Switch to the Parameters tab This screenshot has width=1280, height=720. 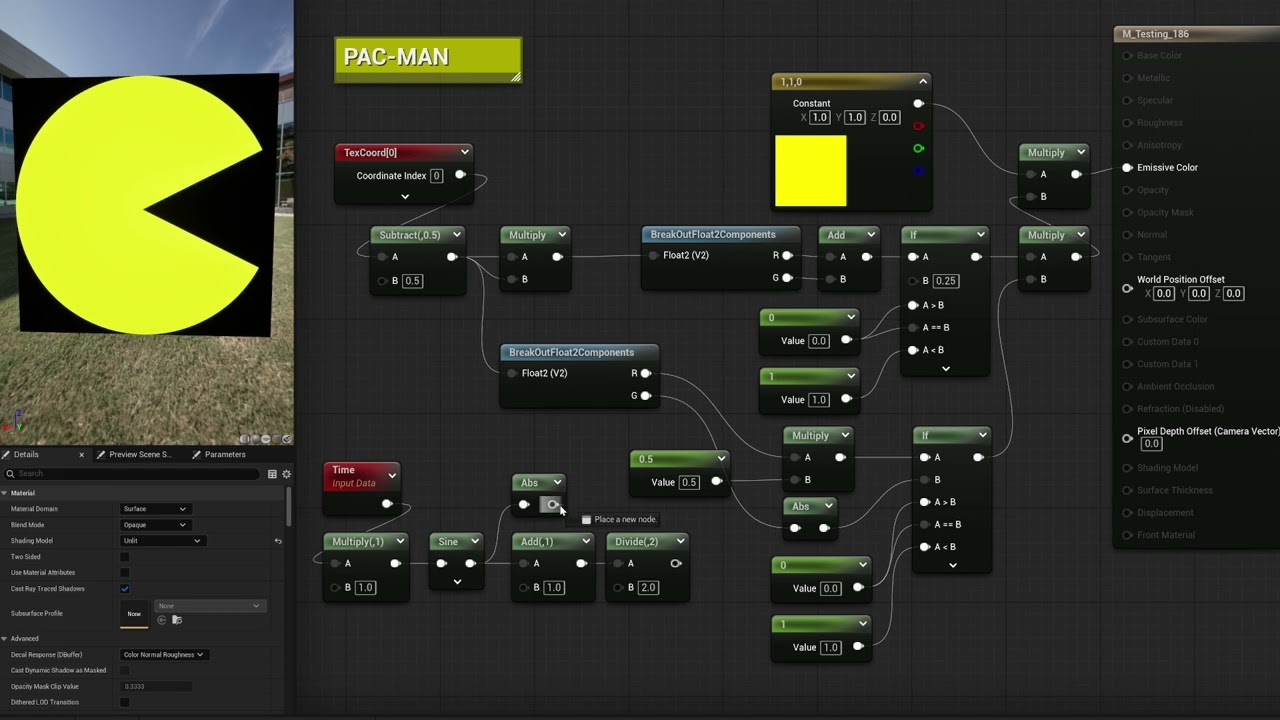coord(224,454)
